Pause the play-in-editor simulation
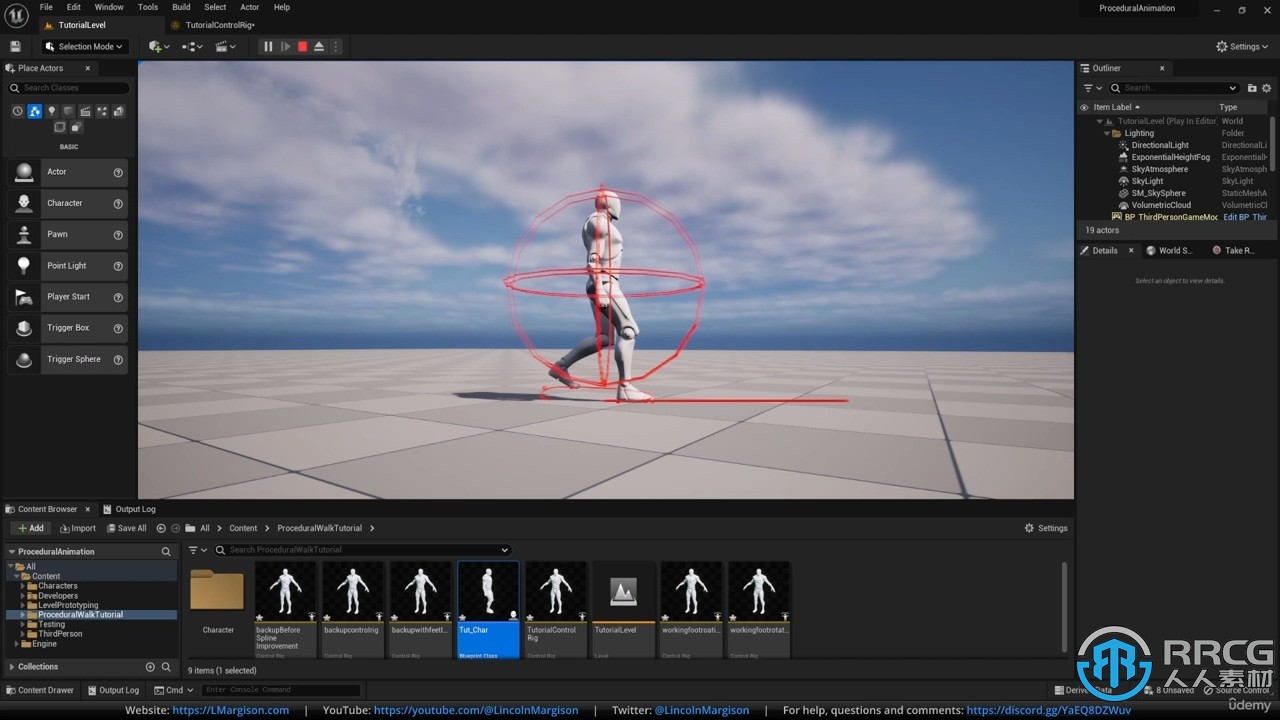The width and height of the screenshot is (1280, 720). pos(268,46)
